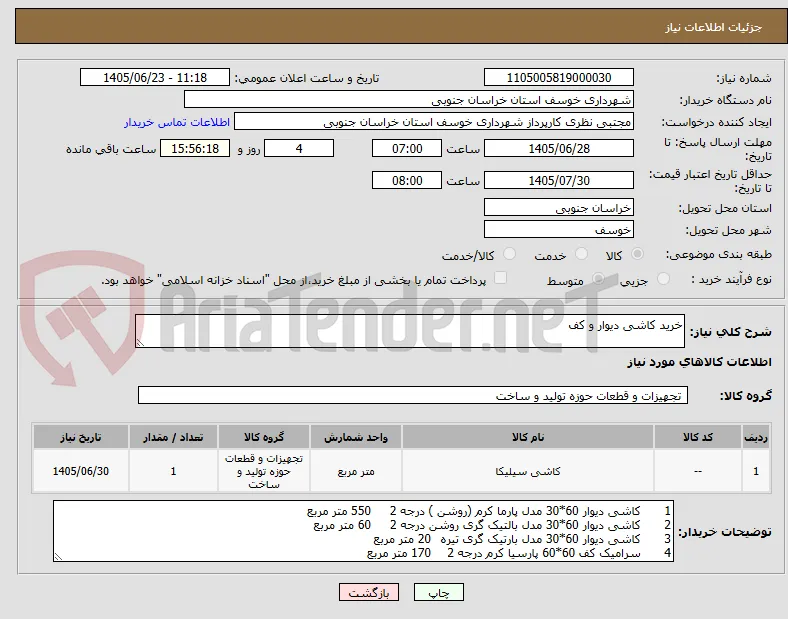788x619 pixels.
Task: Select the کالا/خدمت radio button
Action: pos(510,254)
